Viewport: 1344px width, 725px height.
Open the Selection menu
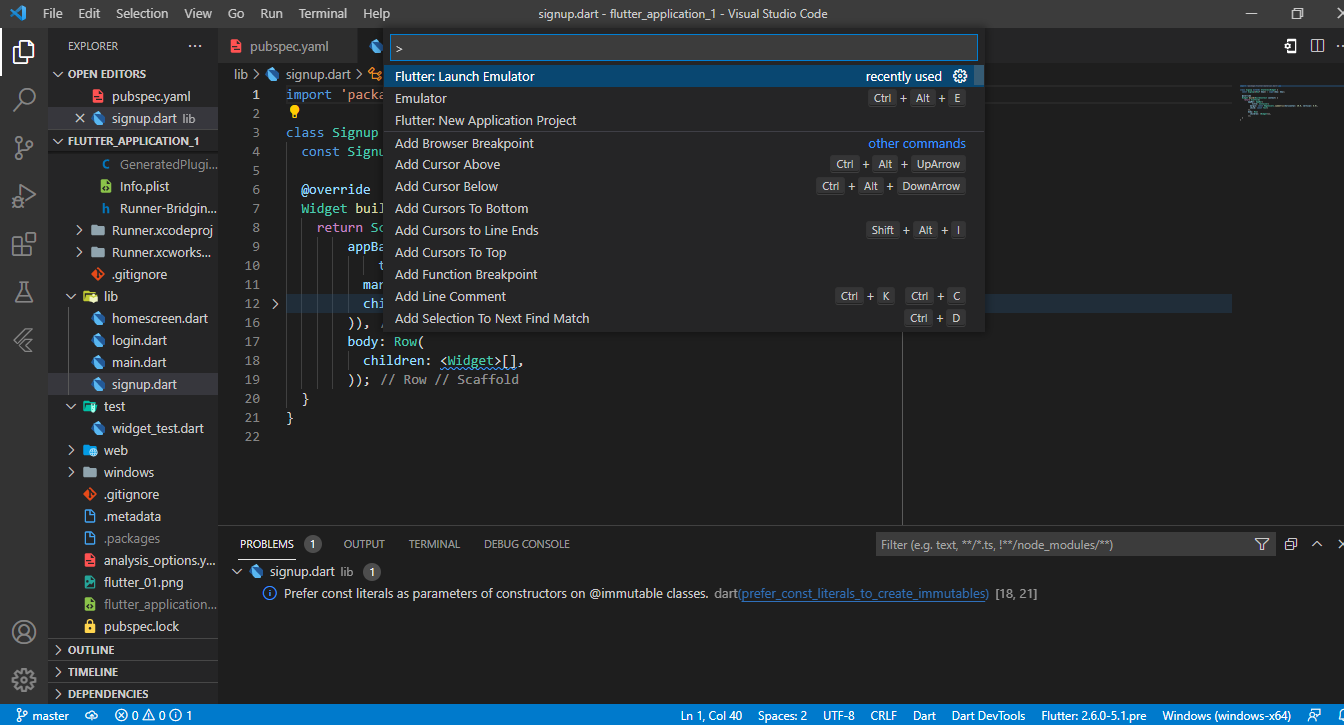click(142, 14)
